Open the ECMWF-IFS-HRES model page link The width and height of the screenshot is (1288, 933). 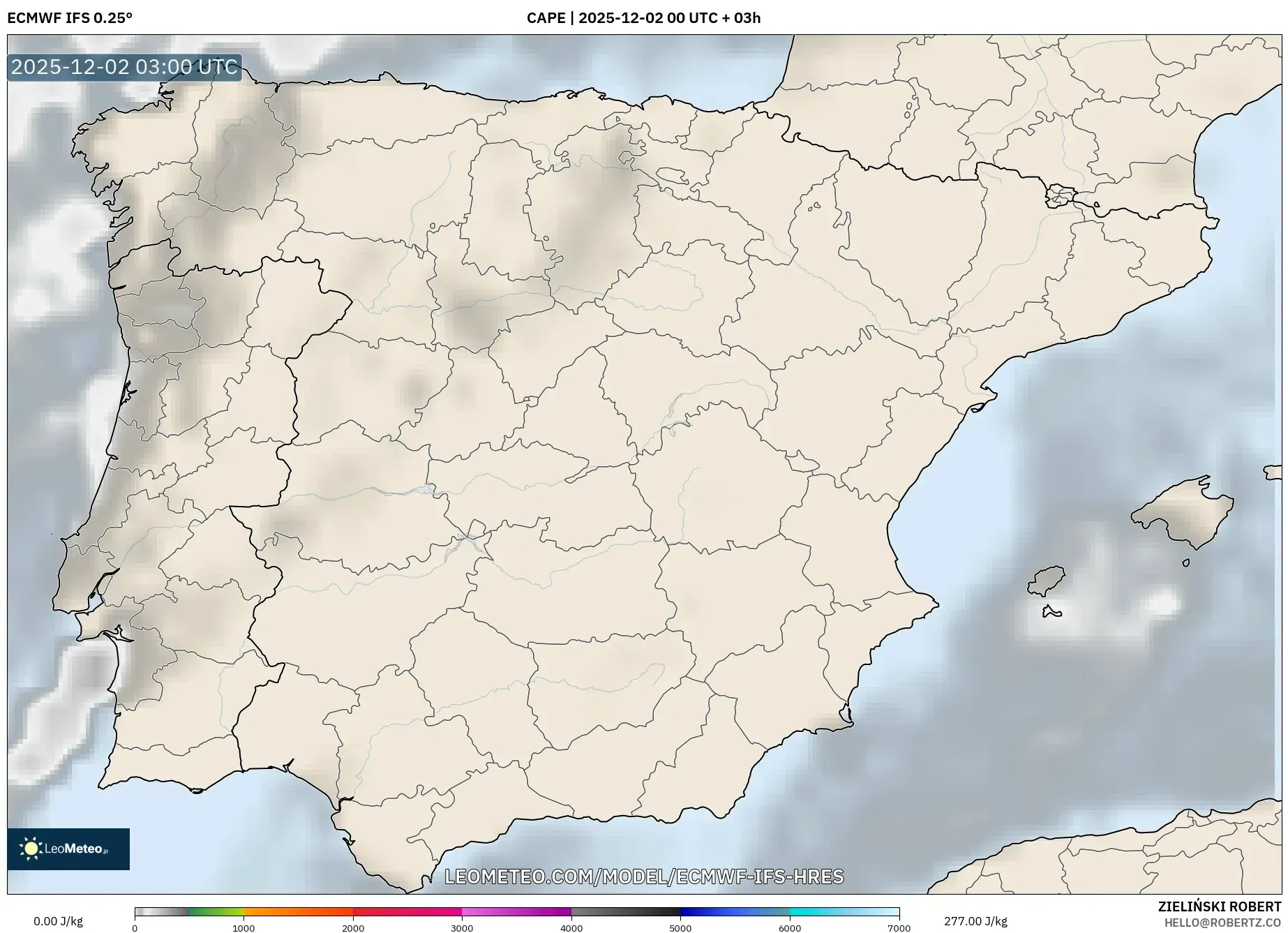click(x=763, y=876)
